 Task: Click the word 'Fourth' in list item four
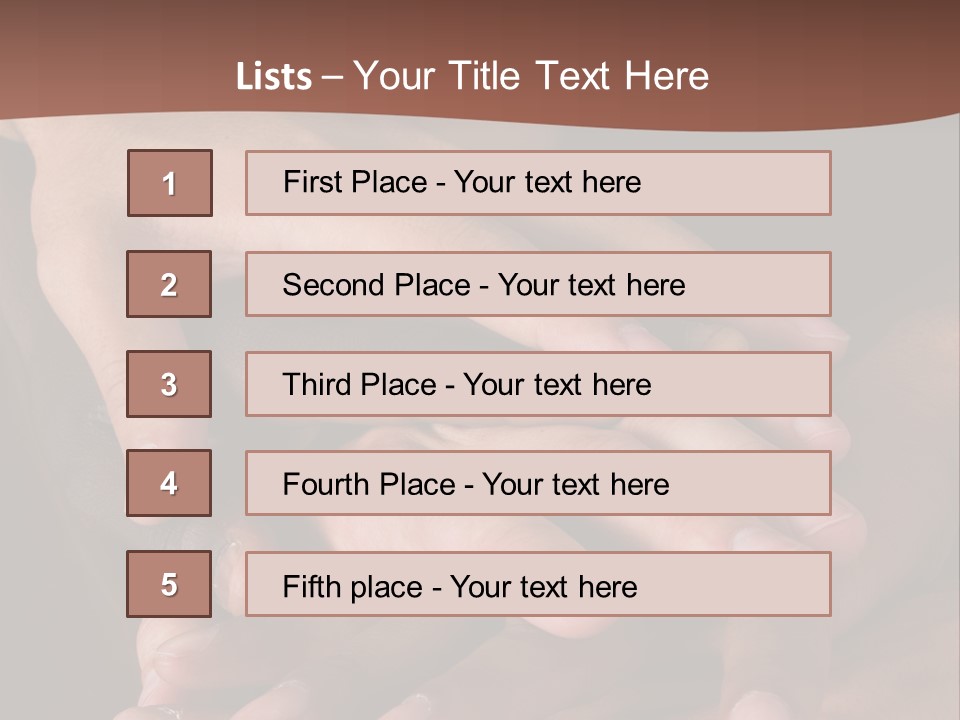[x=327, y=485]
